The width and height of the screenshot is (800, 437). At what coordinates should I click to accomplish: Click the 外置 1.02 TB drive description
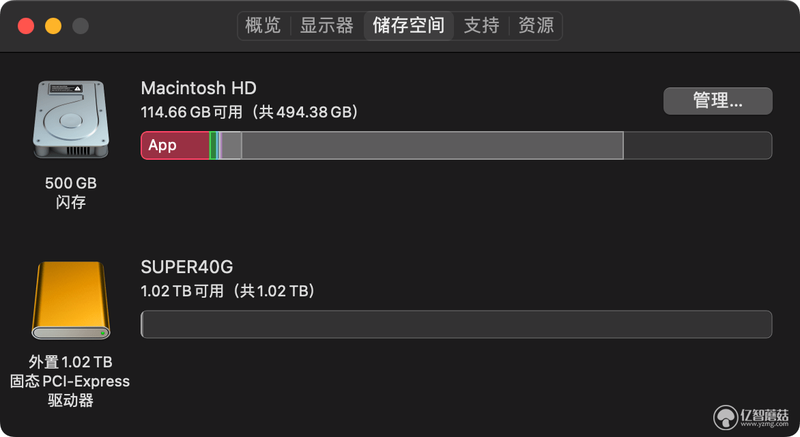(70, 381)
